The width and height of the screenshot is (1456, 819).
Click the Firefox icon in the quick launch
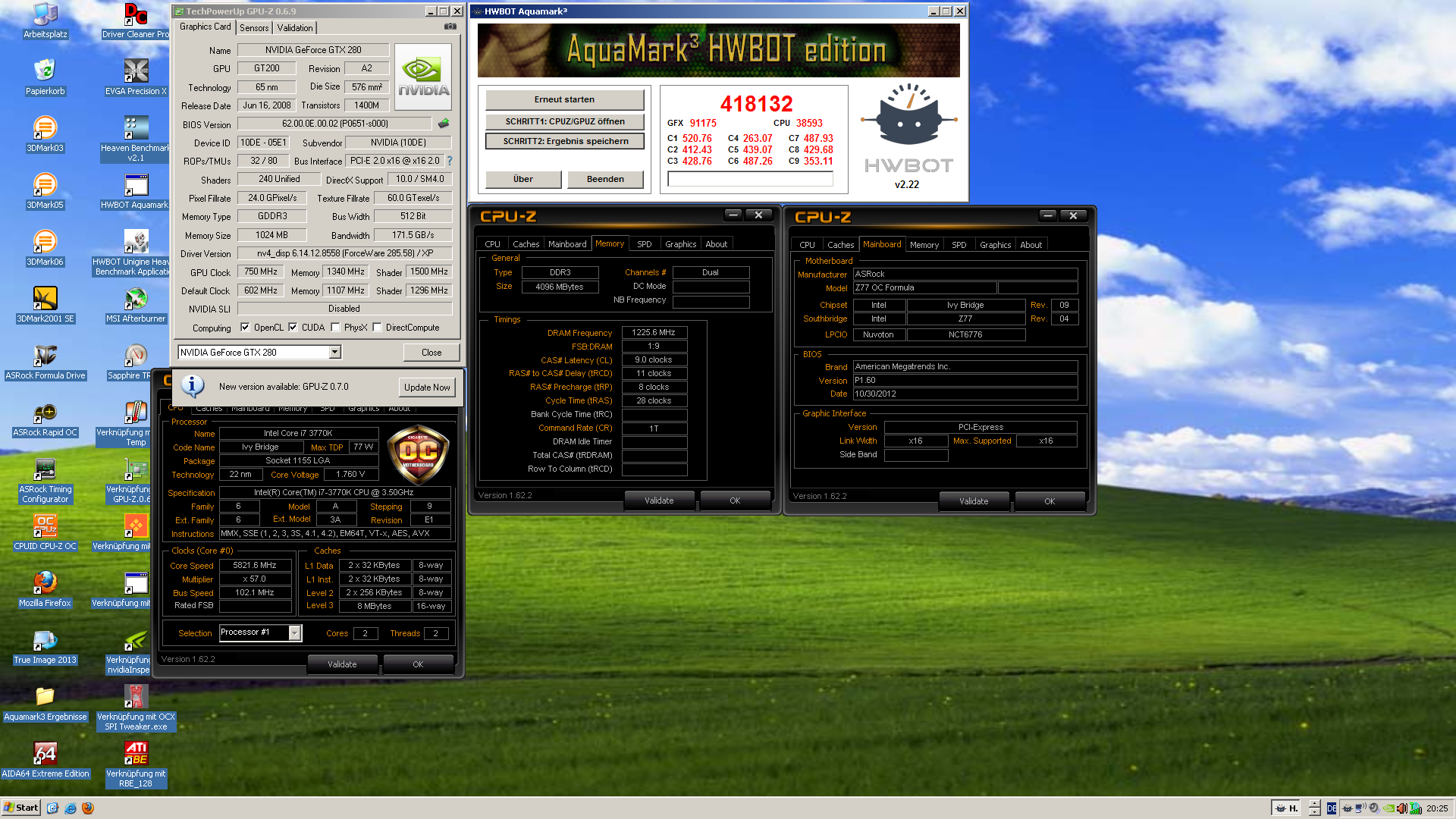tap(87, 808)
